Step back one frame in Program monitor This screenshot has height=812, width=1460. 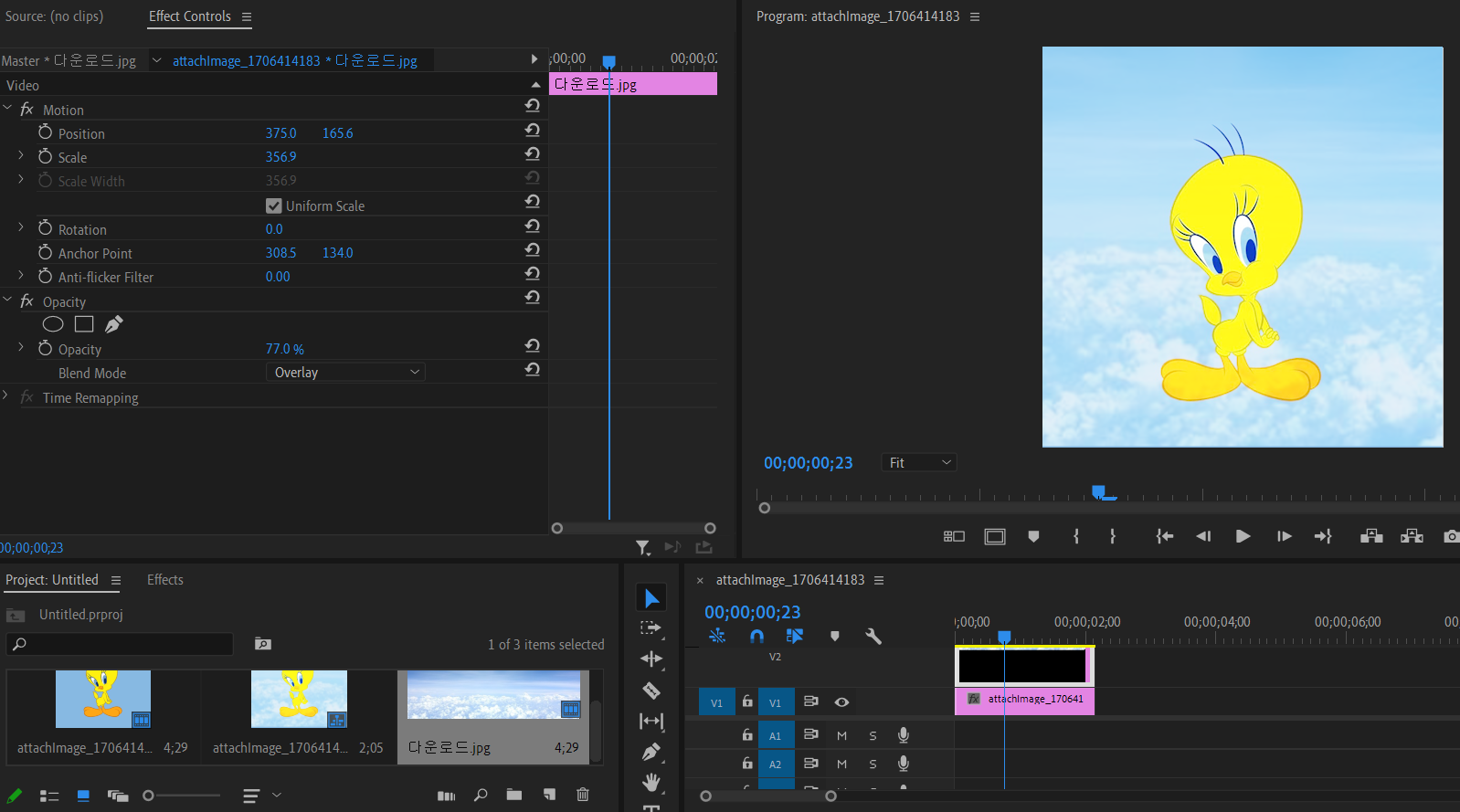click(x=1203, y=536)
